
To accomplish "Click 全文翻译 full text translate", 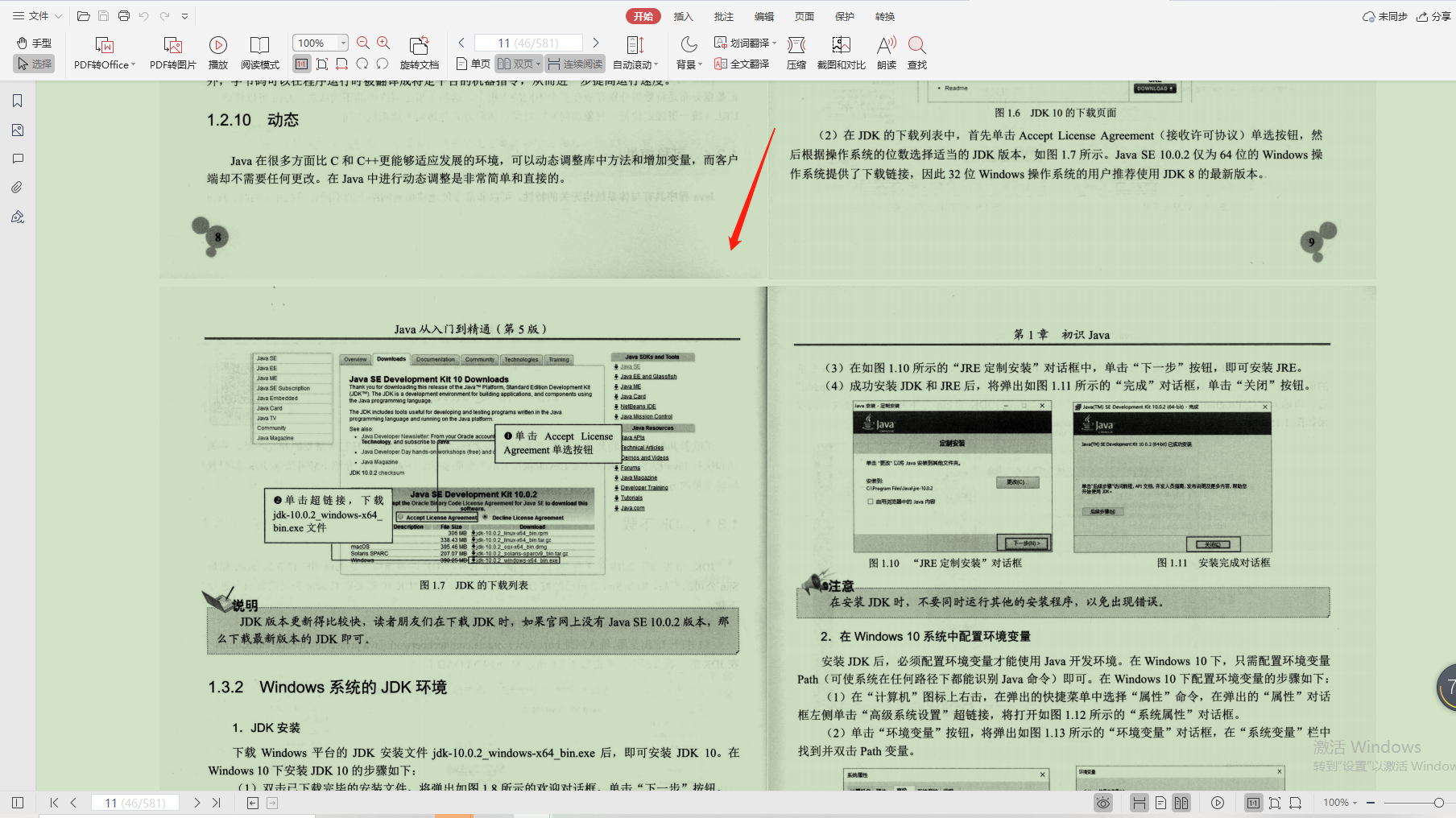I will coord(742,64).
